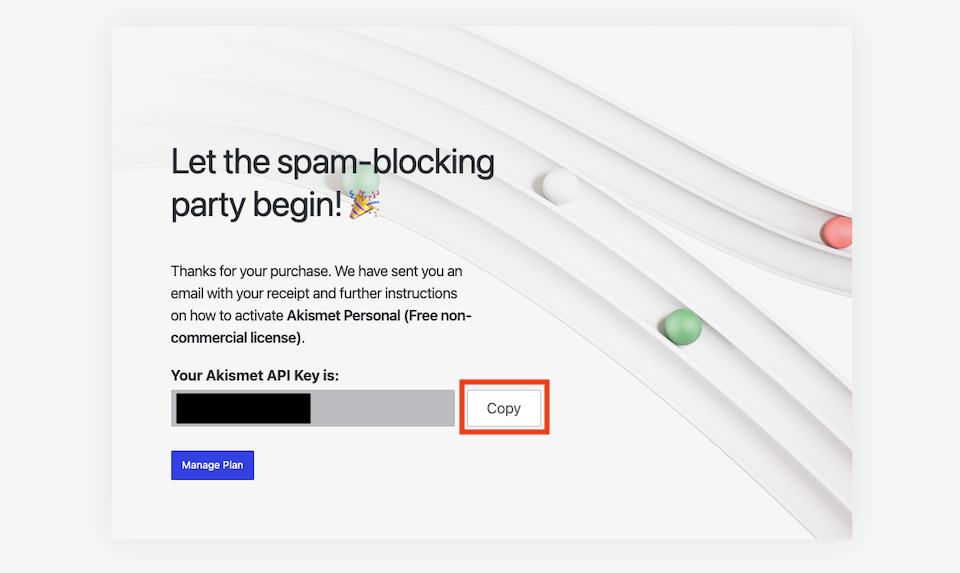Click the white ball on the track

tap(560, 187)
